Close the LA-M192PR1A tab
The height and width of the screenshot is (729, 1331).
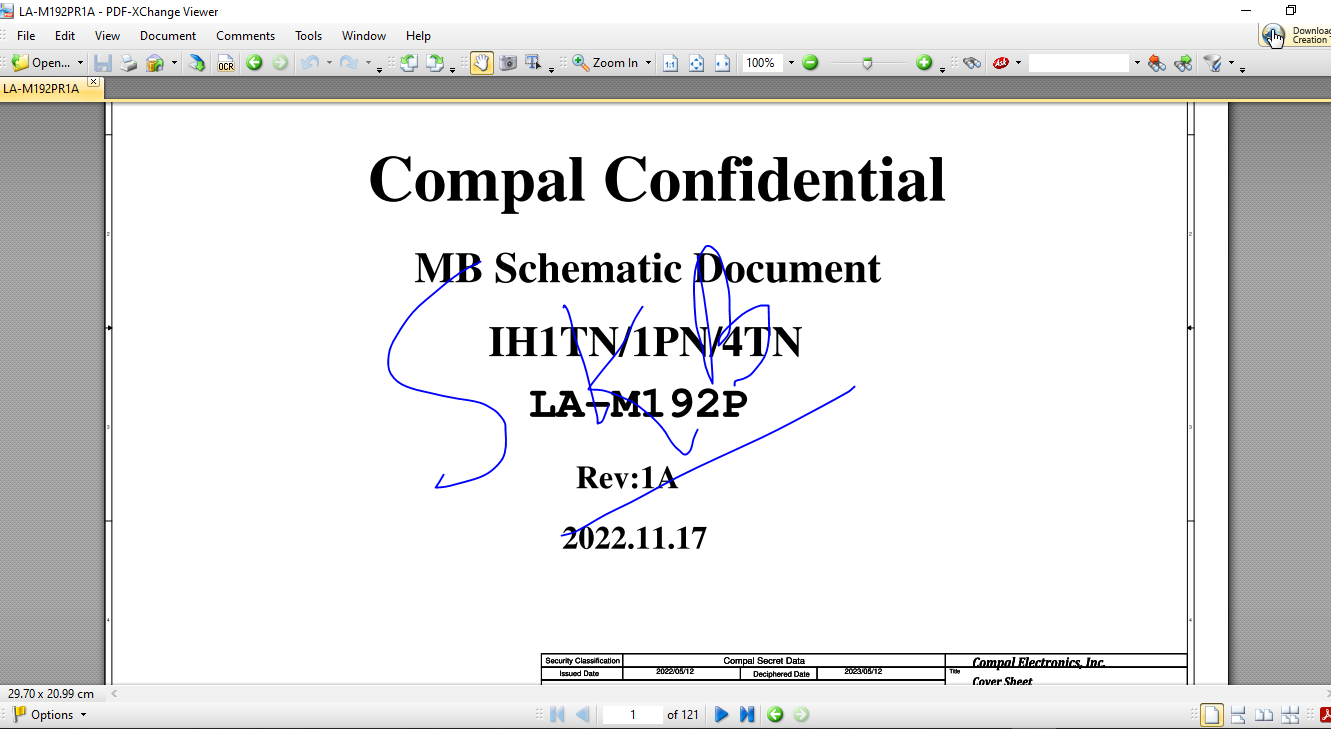tap(94, 82)
